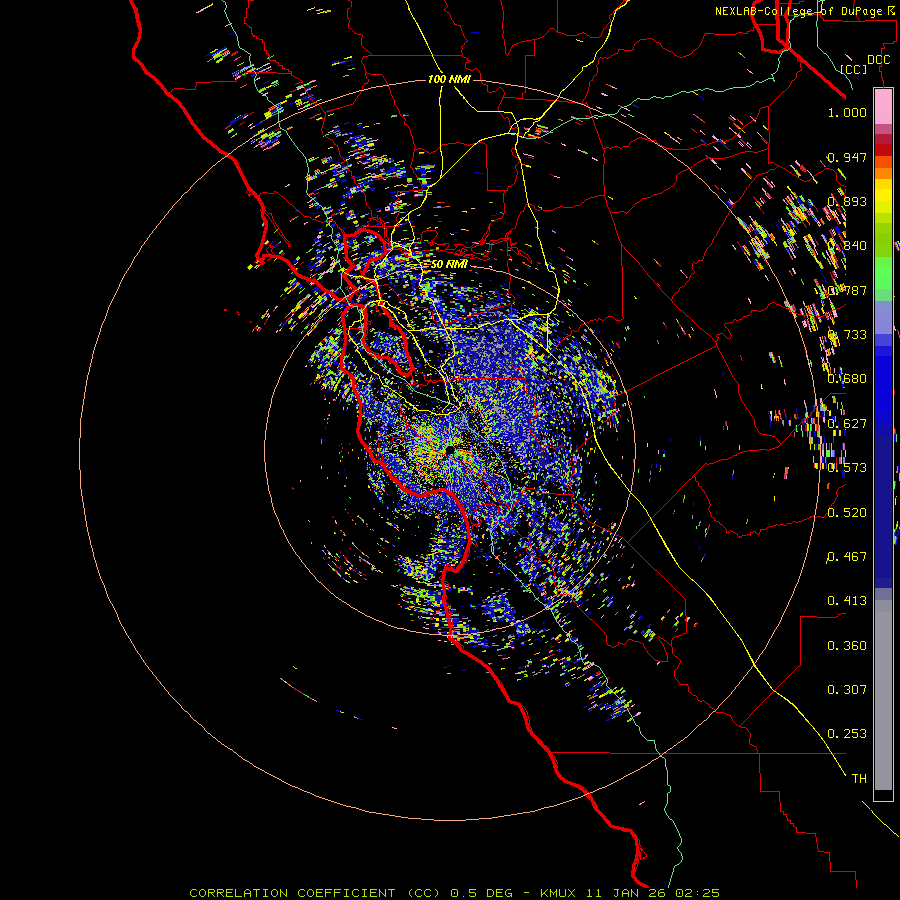
Task: Click the 0.253 scale value
Action: tap(847, 734)
